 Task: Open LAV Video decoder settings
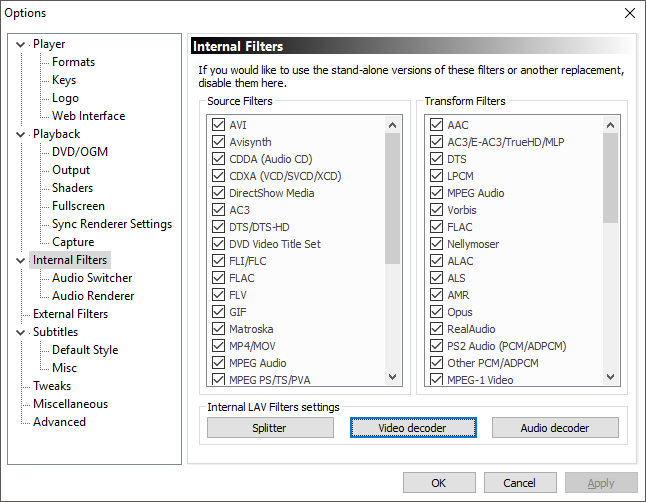[413, 427]
